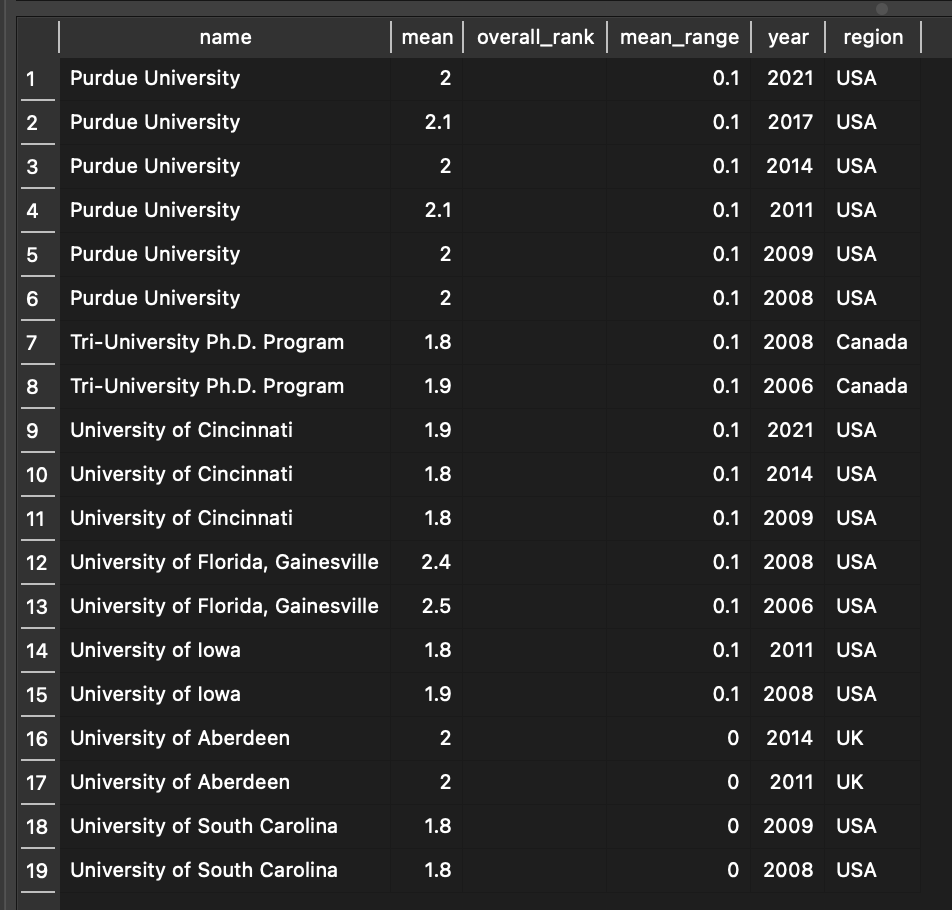
Task: Click row number 12 header
Action: point(36,563)
